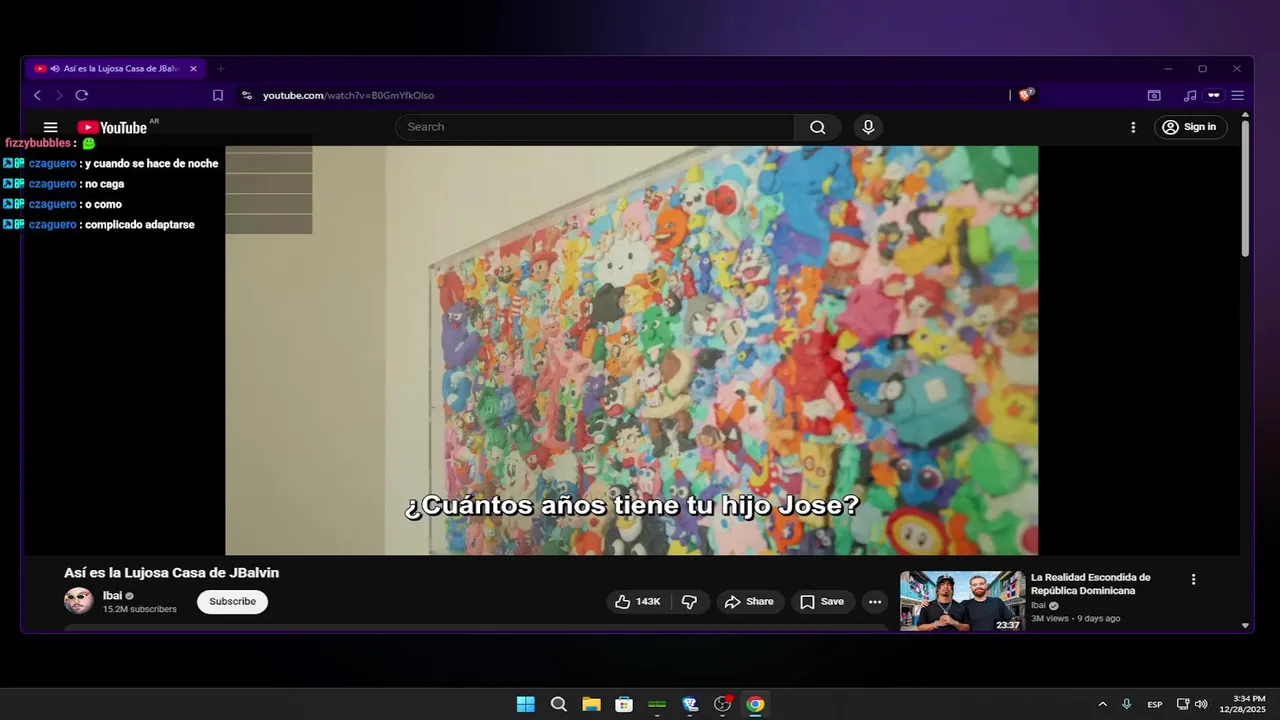The width and height of the screenshot is (1280, 720).
Task: Go to the YouTube home logo
Action: click(x=112, y=127)
